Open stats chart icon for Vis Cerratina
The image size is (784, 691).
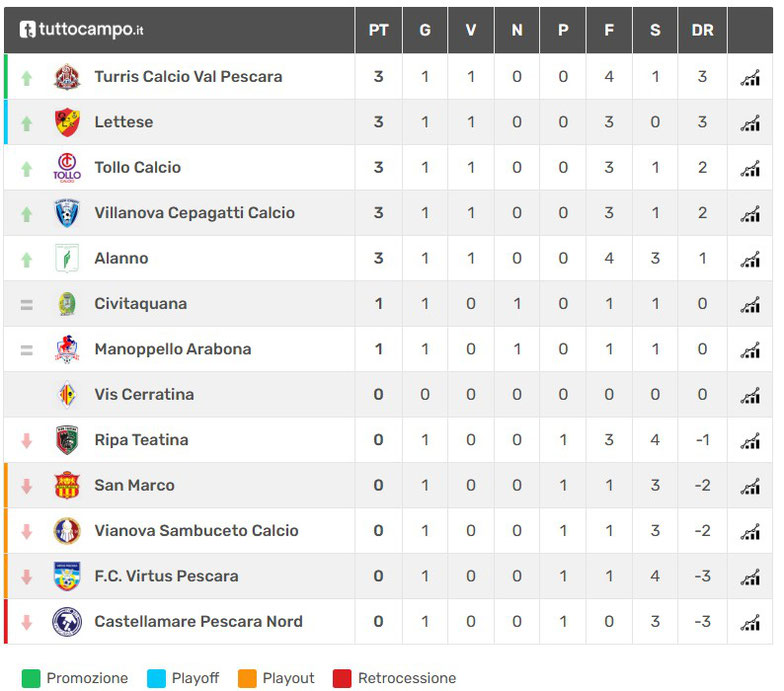click(750, 395)
